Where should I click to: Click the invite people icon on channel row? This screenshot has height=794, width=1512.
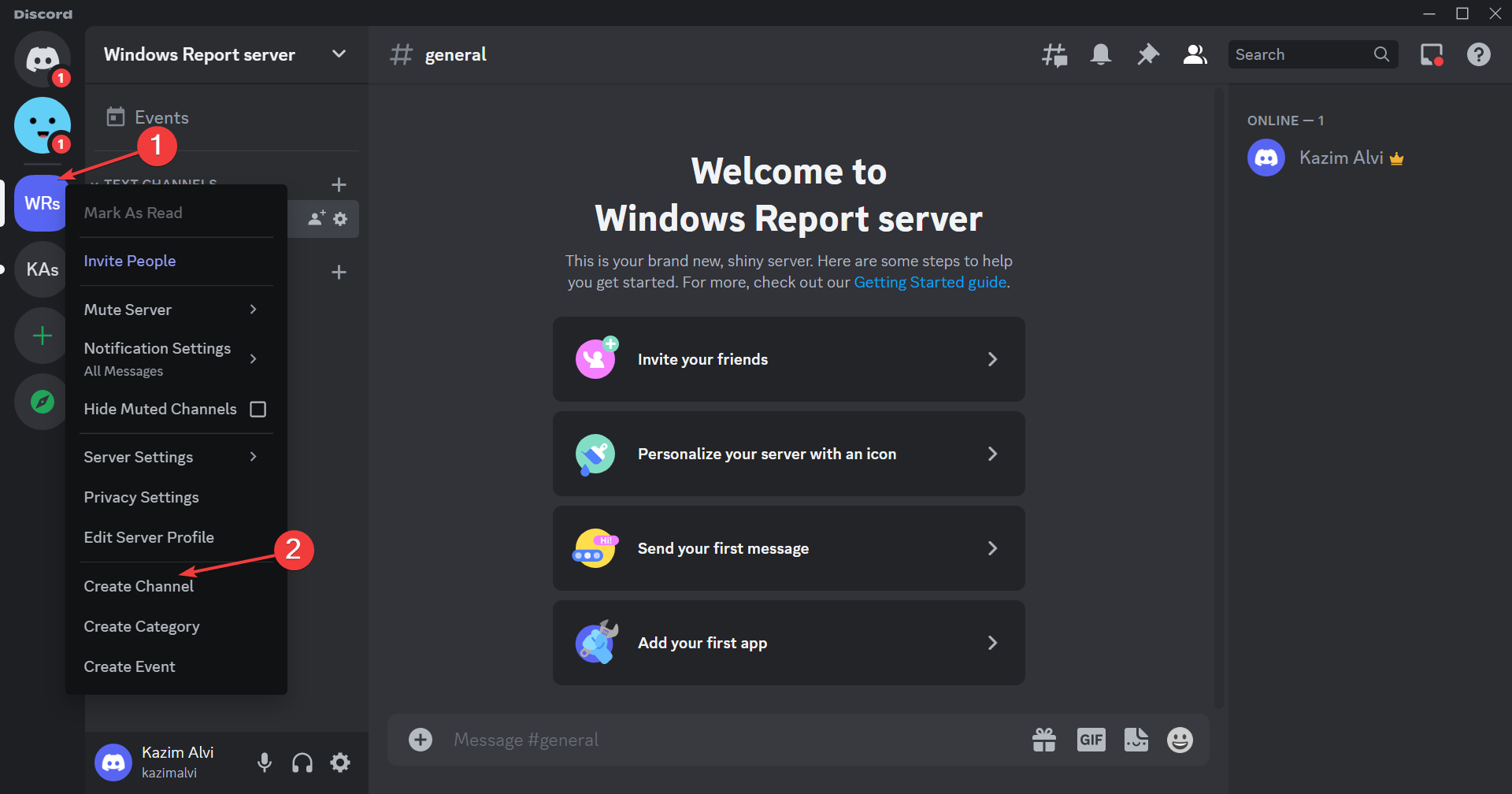(x=317, y=219)
